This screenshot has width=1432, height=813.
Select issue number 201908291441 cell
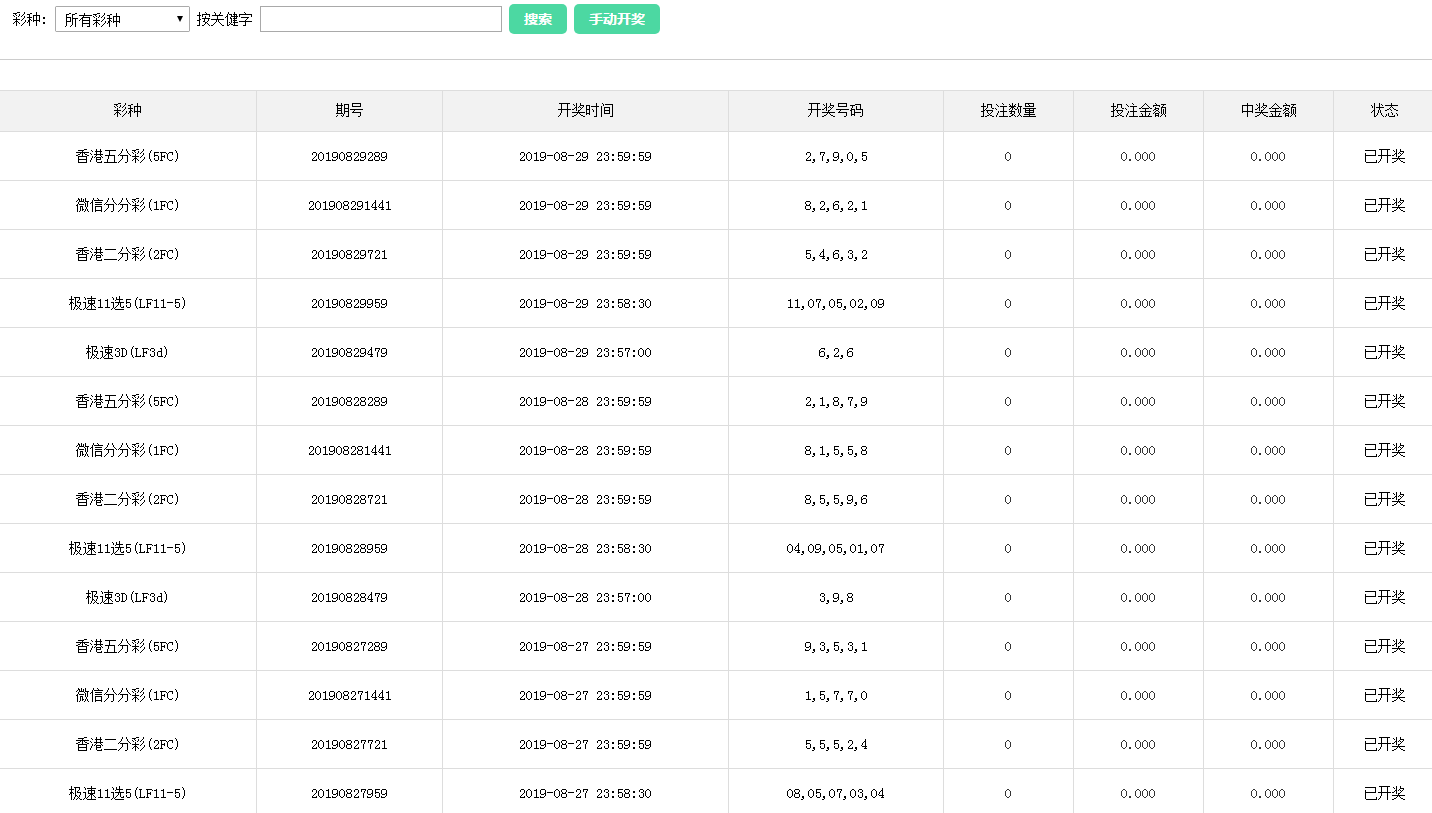(349, 206)
